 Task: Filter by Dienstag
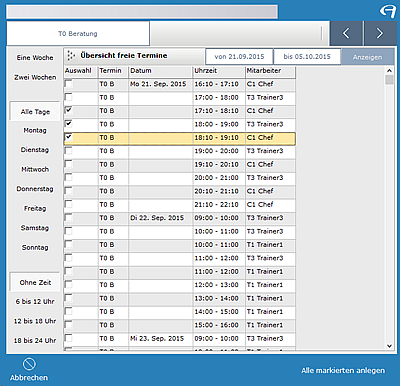pyautogui.click(x=35, y=150)
